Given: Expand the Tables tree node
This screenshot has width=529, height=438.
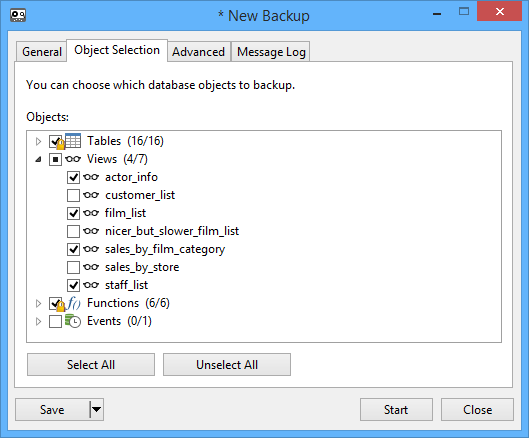Looking at the screenshot, I should (x=38, y=141).
